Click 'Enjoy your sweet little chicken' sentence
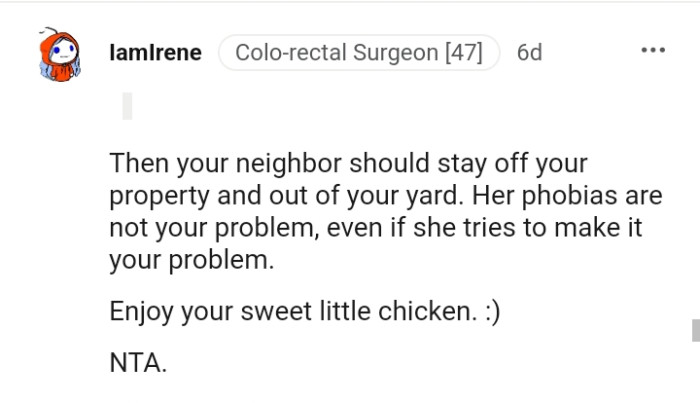 (289, 311)
